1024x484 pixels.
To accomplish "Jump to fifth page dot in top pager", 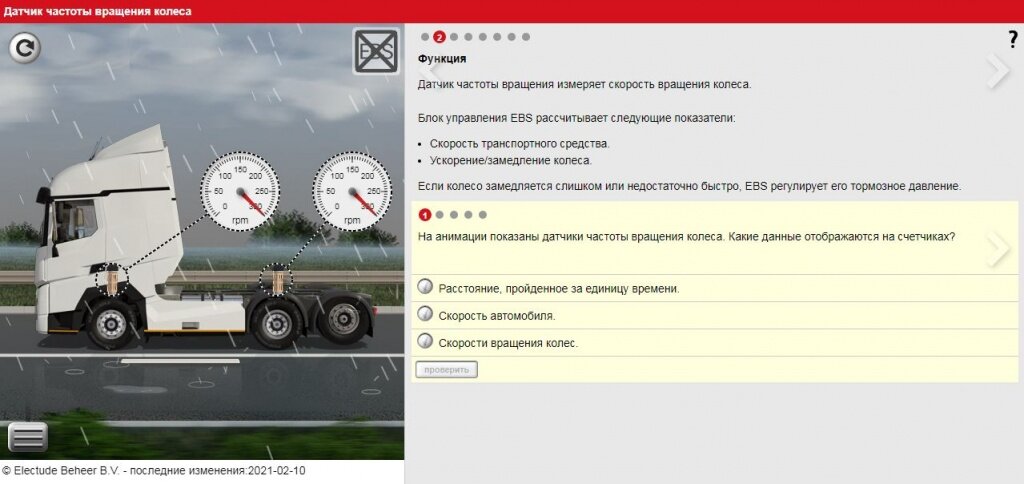I will pos(483,37).
